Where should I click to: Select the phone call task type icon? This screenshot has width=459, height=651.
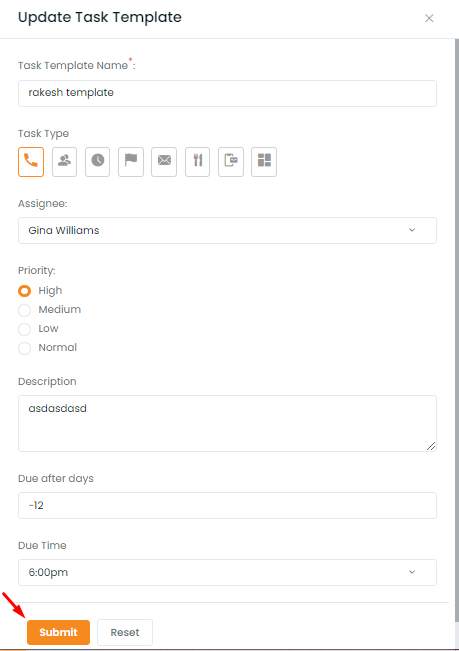31,162
